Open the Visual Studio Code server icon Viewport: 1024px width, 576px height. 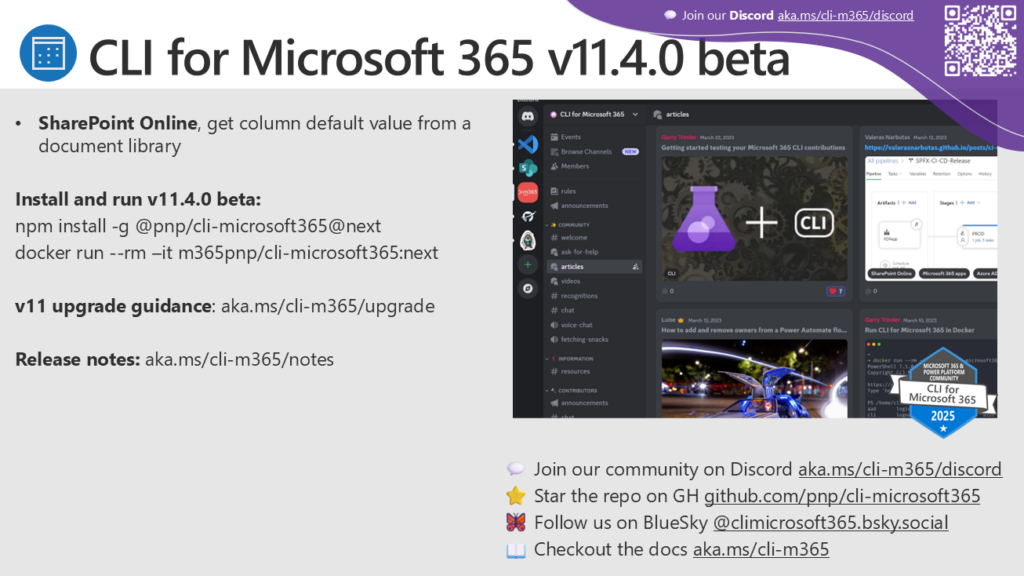(x=528, y=144)
